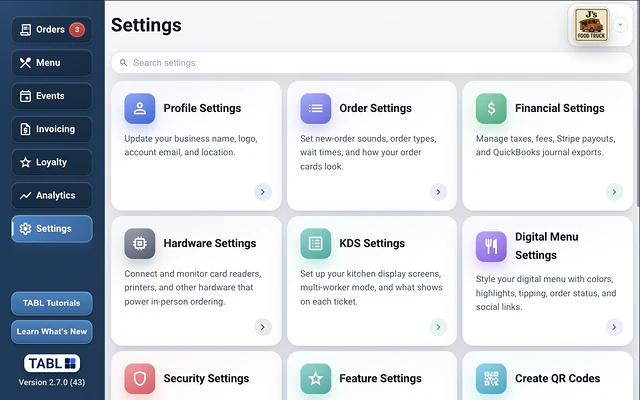Image resolution: width=640 pixels, height=400 pixels.
Task: Click the Feature Settings star icon
Action: (316, 379)
